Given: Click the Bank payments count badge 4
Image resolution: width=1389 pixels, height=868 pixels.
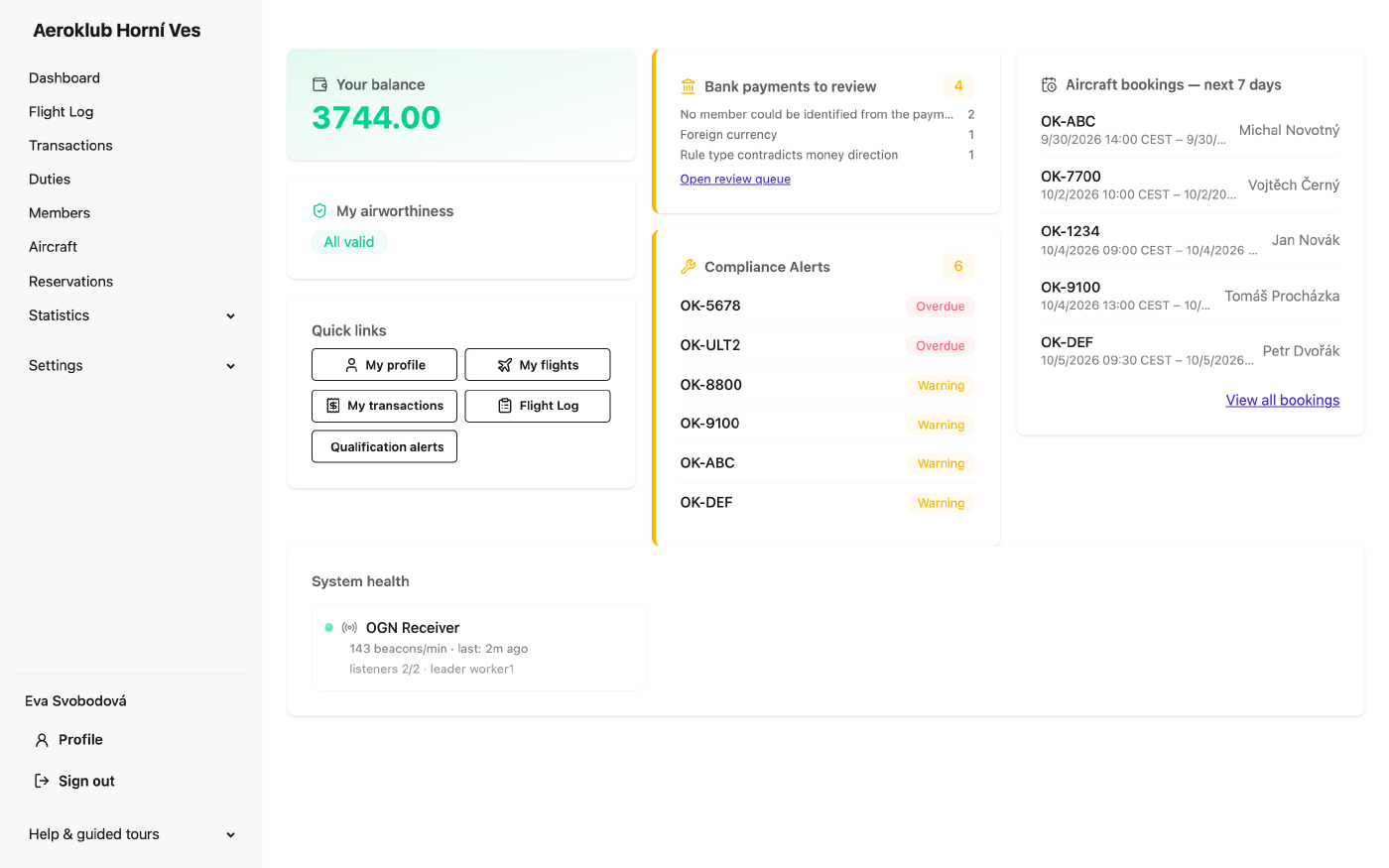Looking at the screenshot, I should (x=958, y=86).
